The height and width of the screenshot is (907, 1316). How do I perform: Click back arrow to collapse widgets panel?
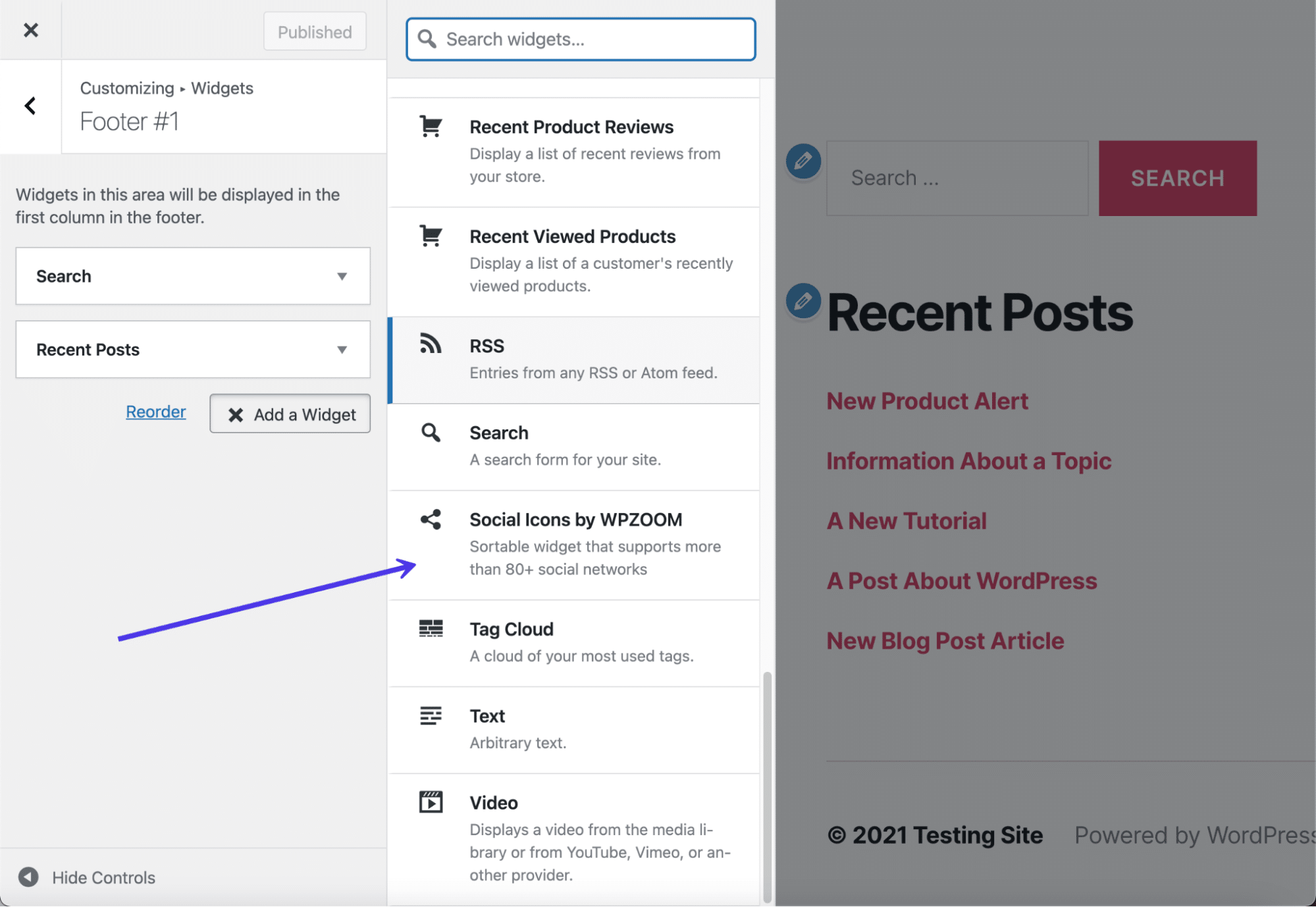click(29, 105)
